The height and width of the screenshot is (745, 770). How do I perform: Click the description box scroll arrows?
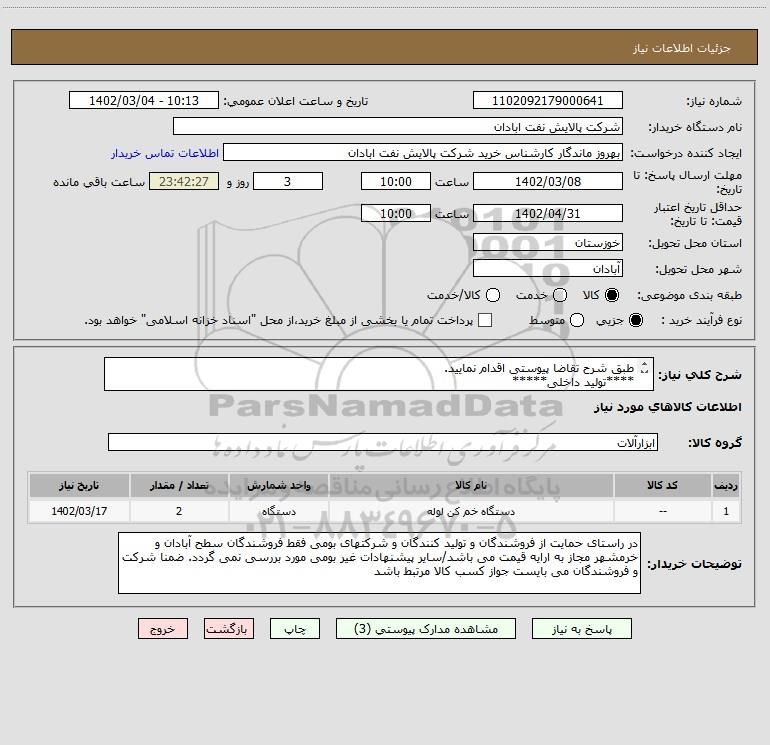pos(644,367)
